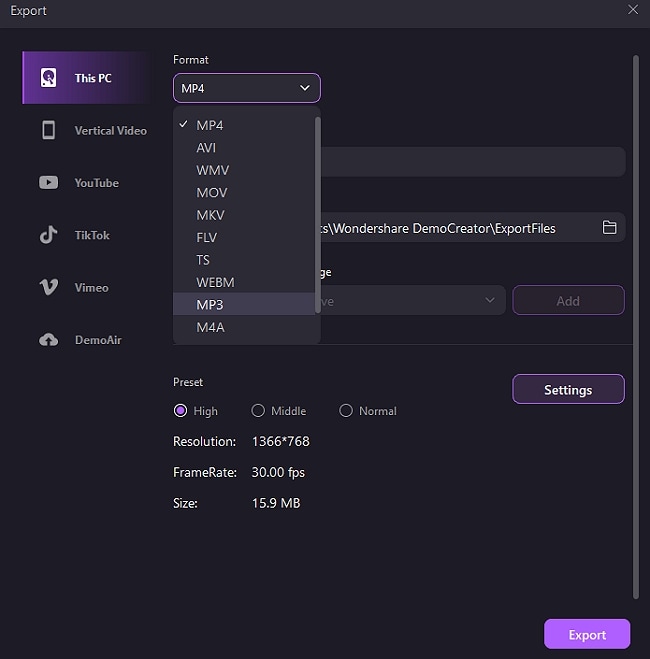Collapse the MP4 Format dropdown

246,88
